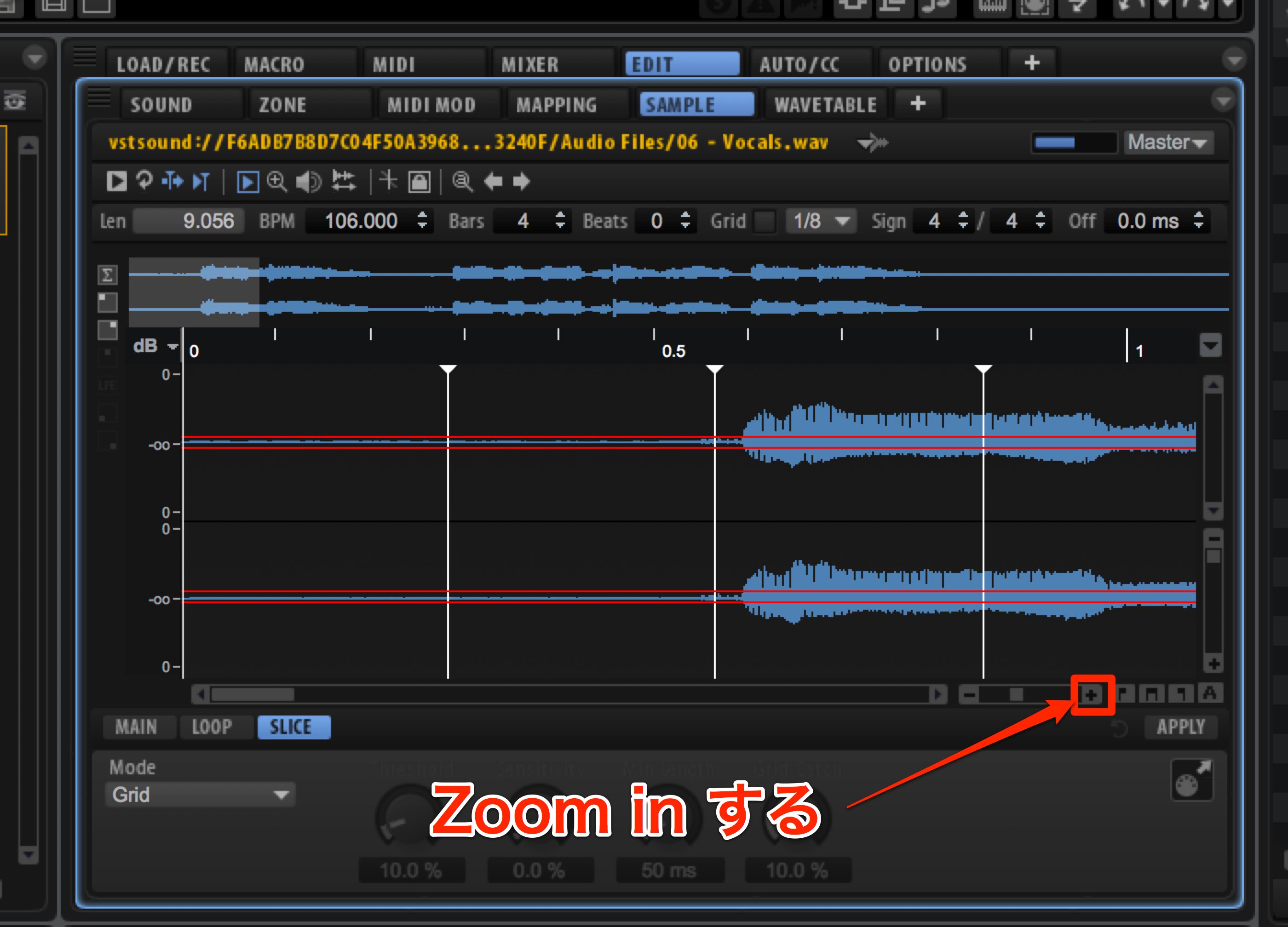Click the lock edit icon

click(x=420, y=182)
